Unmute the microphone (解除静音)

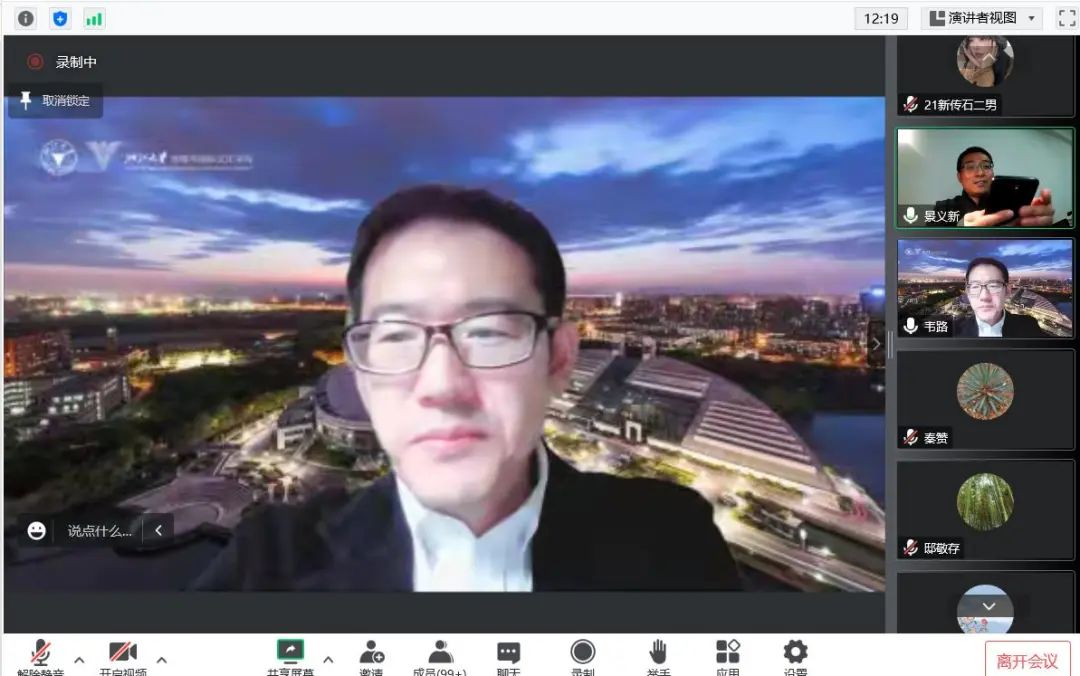(41, 653)
